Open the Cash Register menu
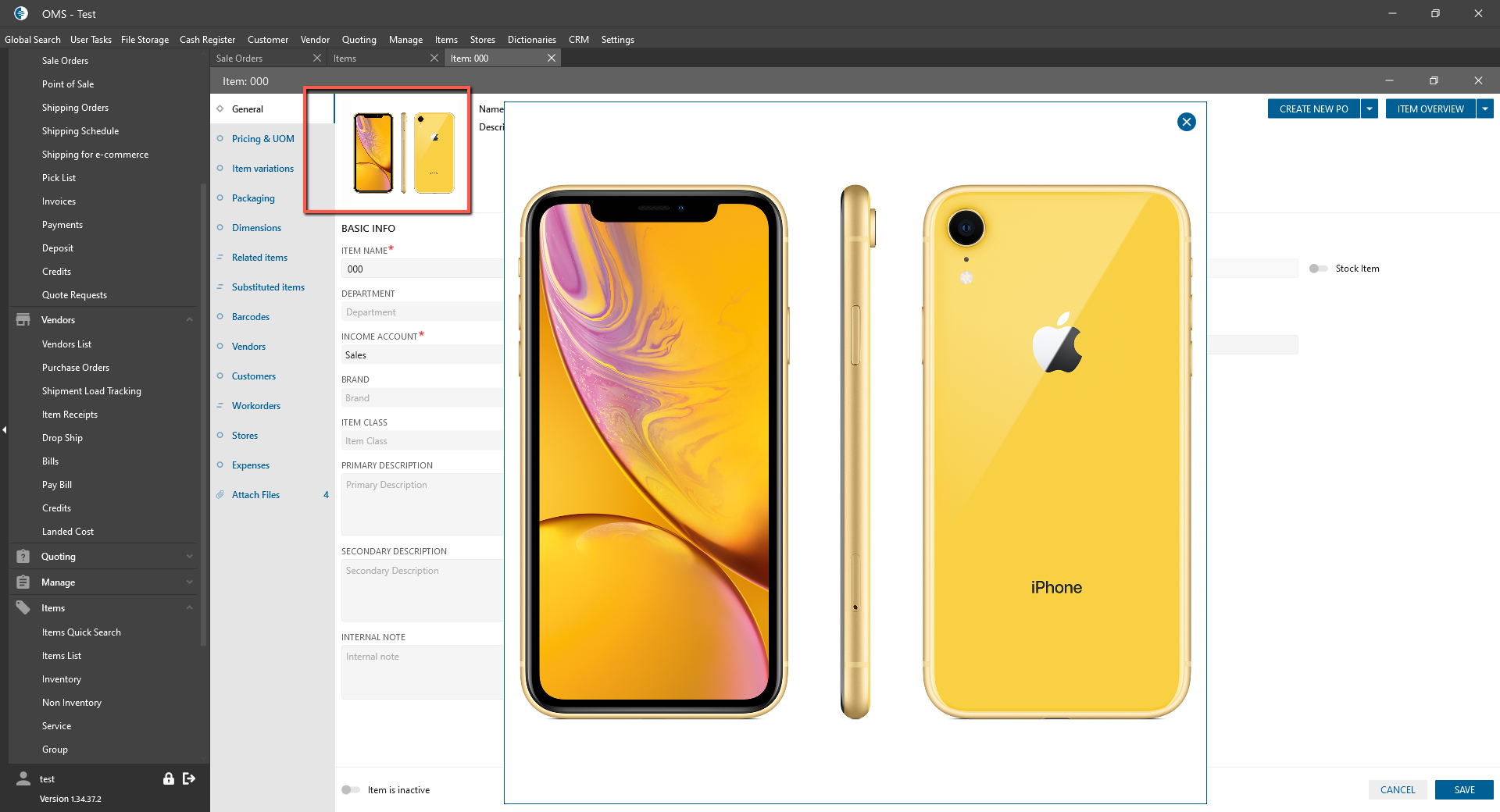Screen dimensions: 1500x812 pos(207,39)
